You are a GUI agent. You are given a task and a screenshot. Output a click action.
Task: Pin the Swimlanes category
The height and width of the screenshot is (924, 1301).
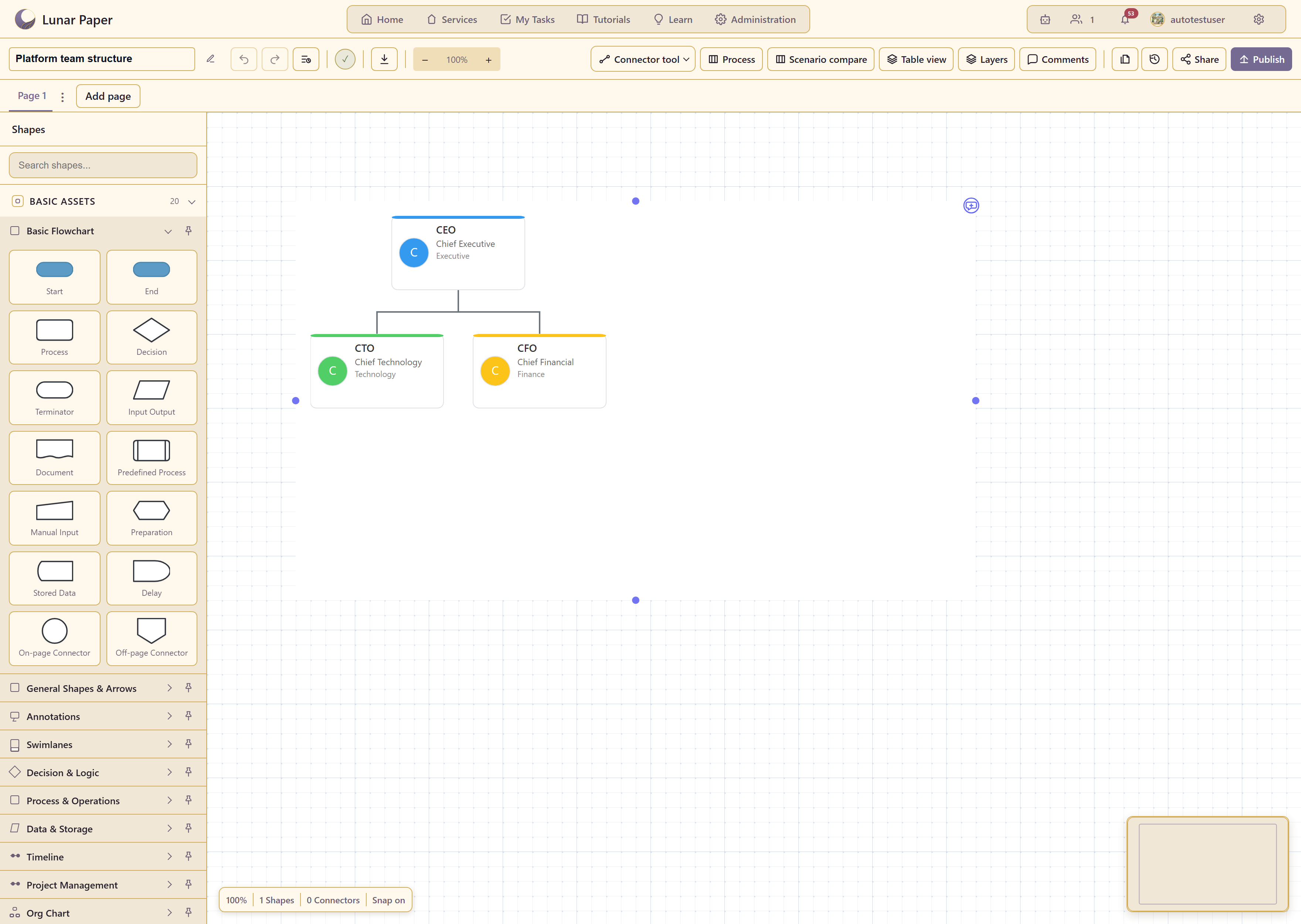(x=188, y=744)
